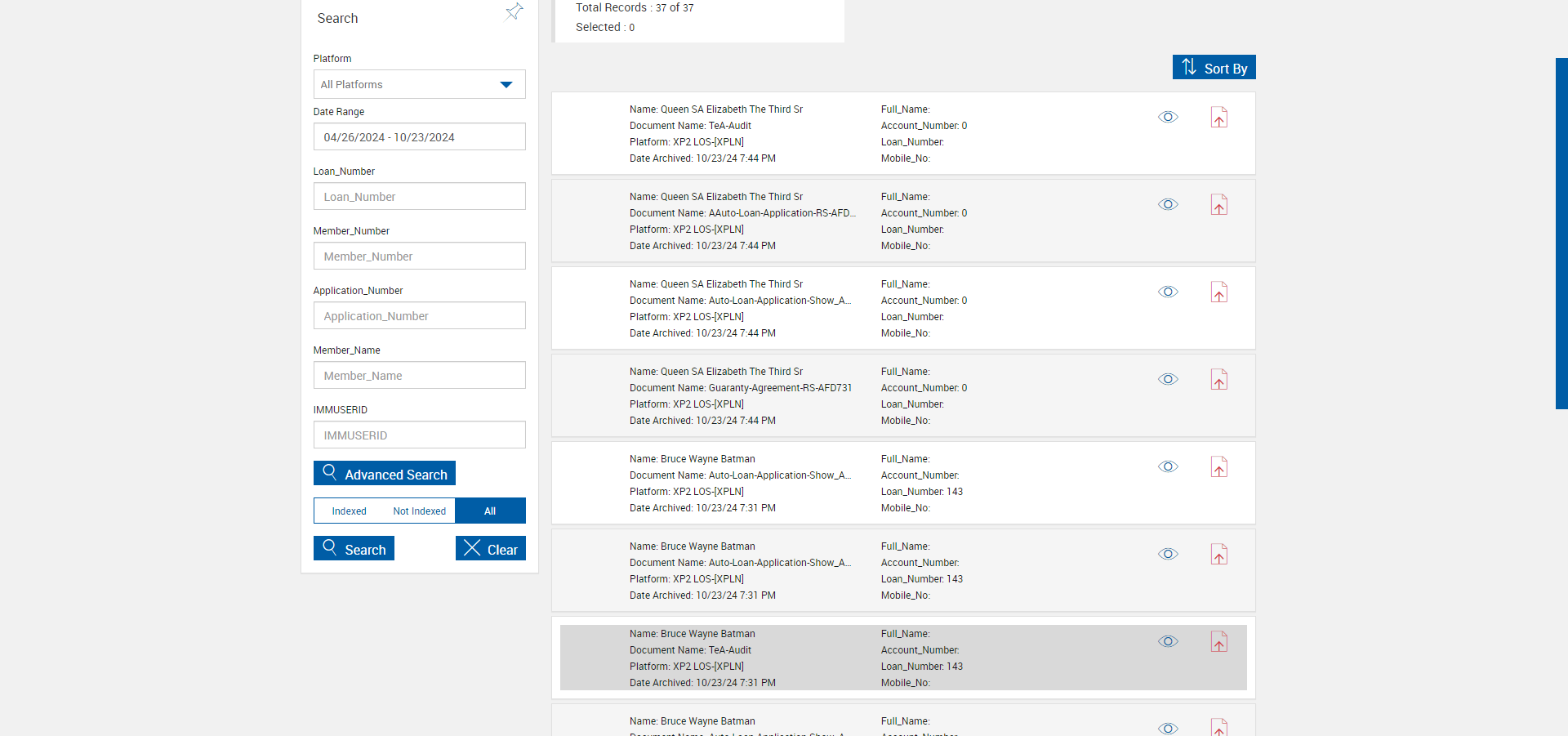This screenshot has height=736, width=1568.
Task: Preview Queen Elizabeth's Auto-Loan-Application-Show_A document
Action: (x=1169, y=292)
